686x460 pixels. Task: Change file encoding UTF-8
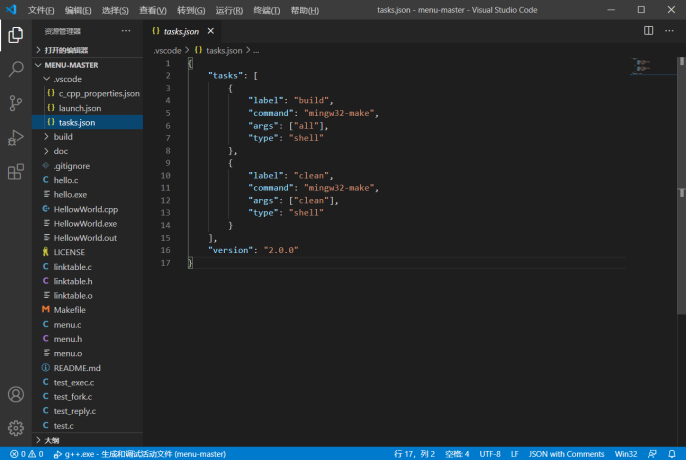pos(490,454)
